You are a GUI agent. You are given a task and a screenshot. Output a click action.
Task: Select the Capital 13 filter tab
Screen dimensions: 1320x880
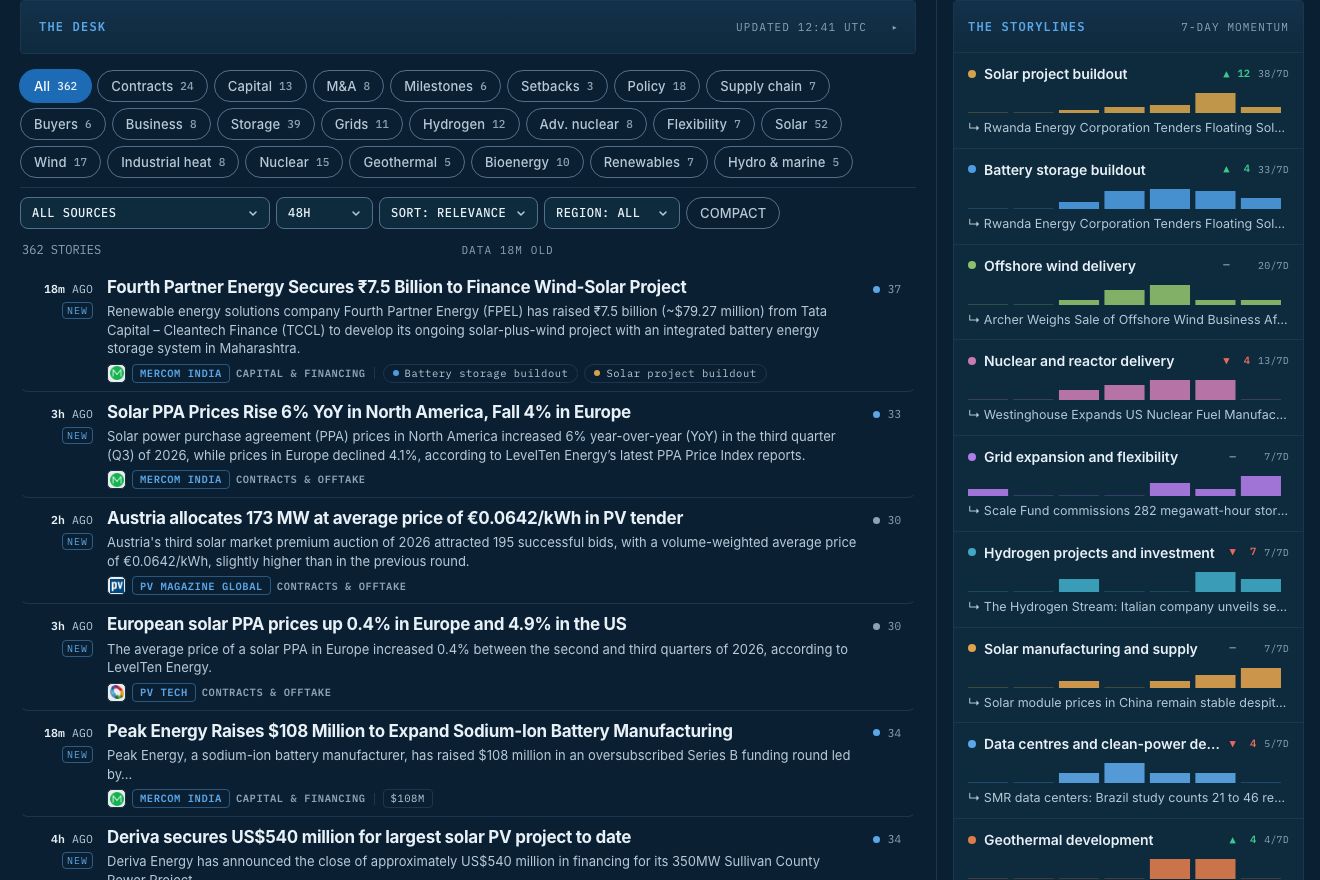point(260,86)
